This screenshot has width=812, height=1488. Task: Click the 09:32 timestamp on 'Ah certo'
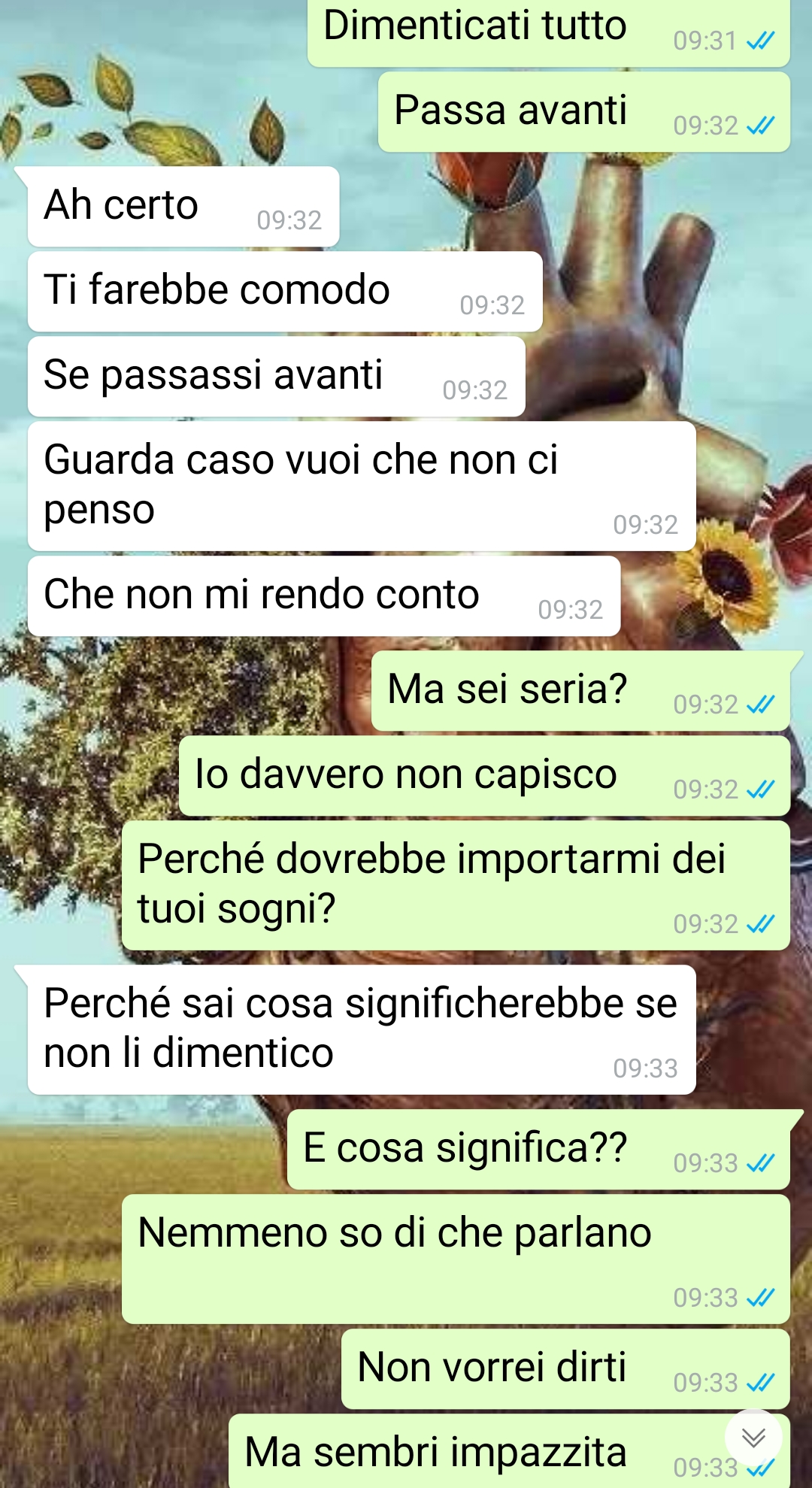(x=289, y=220)
